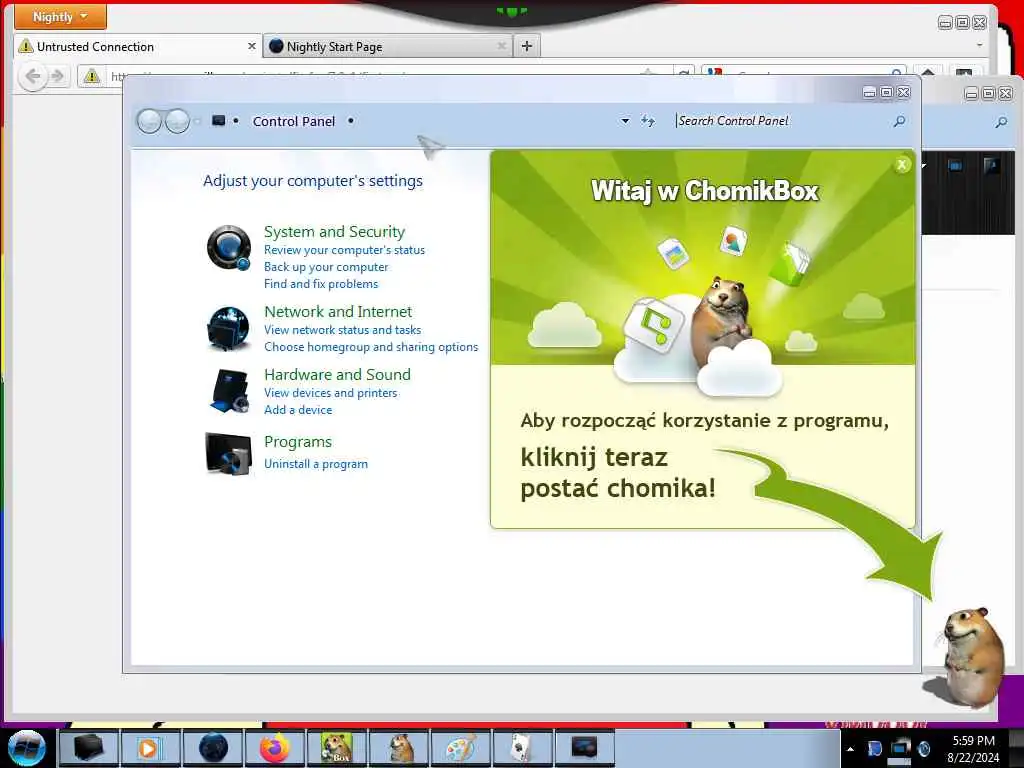Click the Control Panel search magnifier icon

pos(899,121)
